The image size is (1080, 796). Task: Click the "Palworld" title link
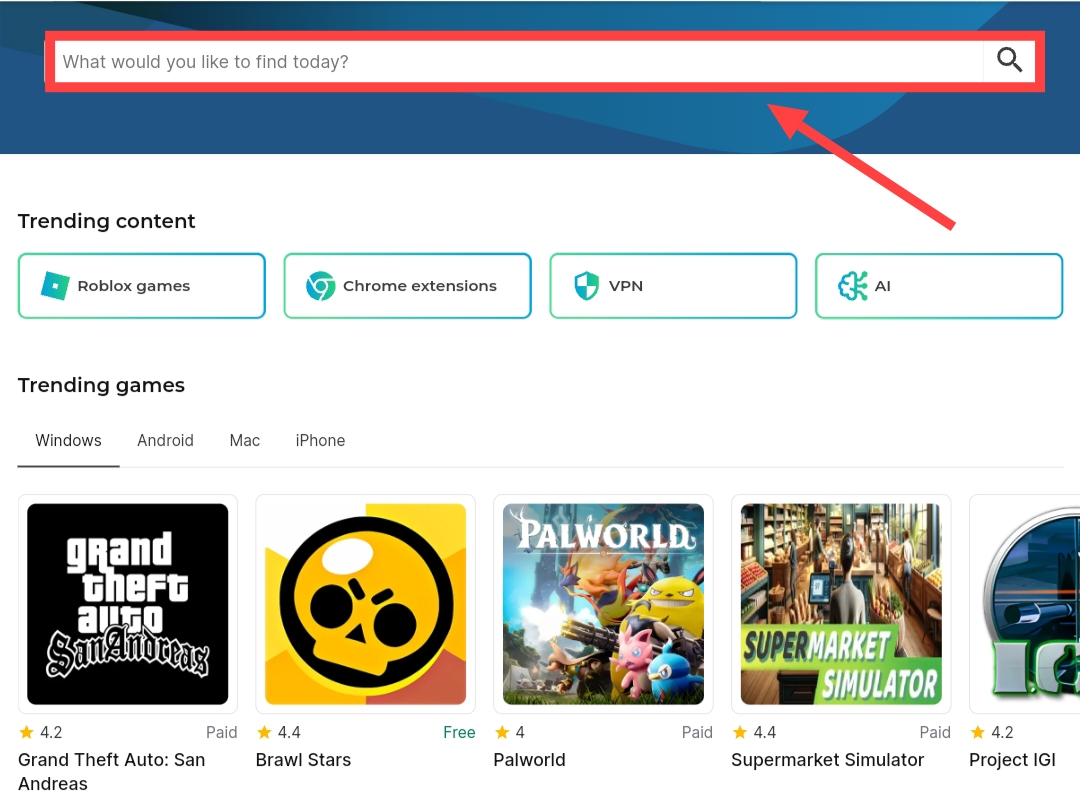click(x=530, y=760)
